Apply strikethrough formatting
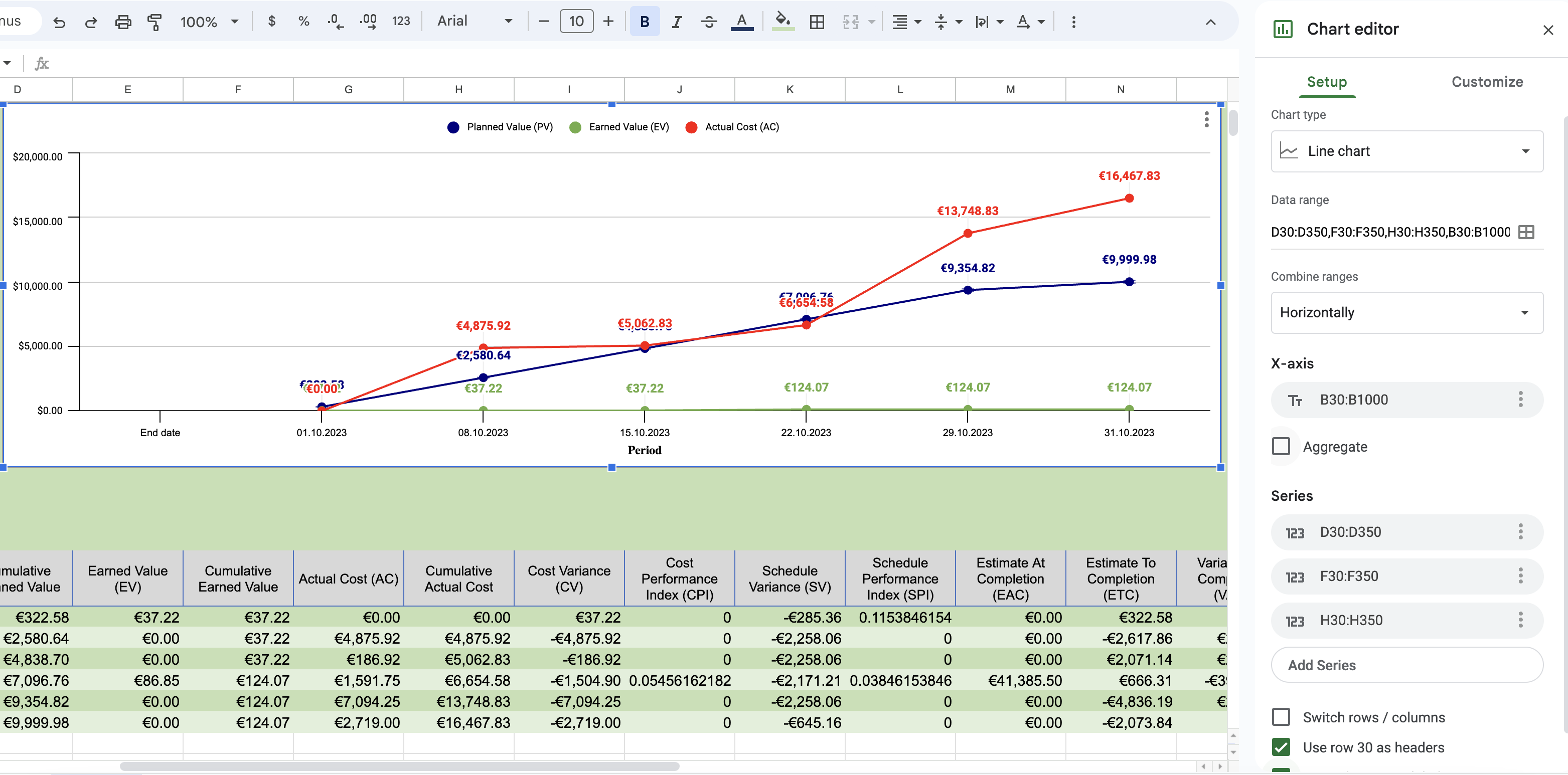 coord(709,23)
